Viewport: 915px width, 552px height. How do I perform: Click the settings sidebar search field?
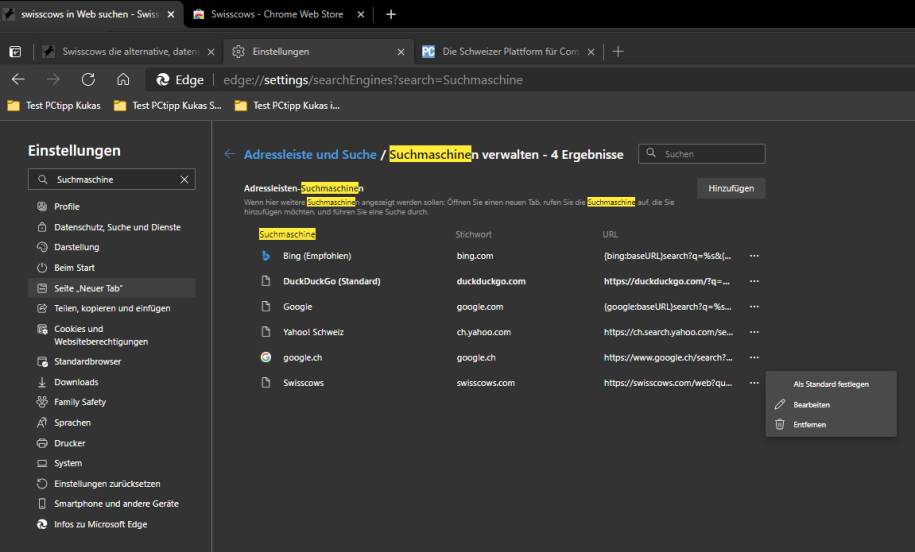111,180
